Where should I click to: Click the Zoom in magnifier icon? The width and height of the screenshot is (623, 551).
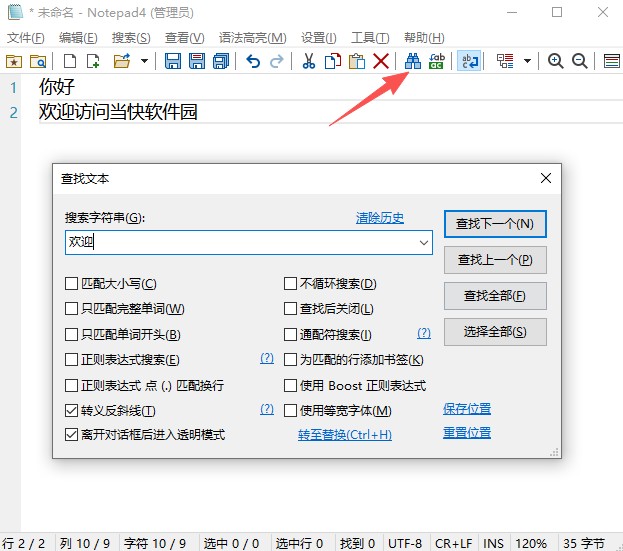(556, 61)
